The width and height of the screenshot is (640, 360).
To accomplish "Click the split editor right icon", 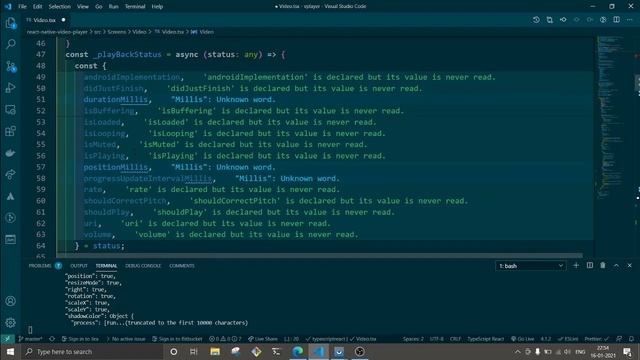I will (x=616, y=20).
